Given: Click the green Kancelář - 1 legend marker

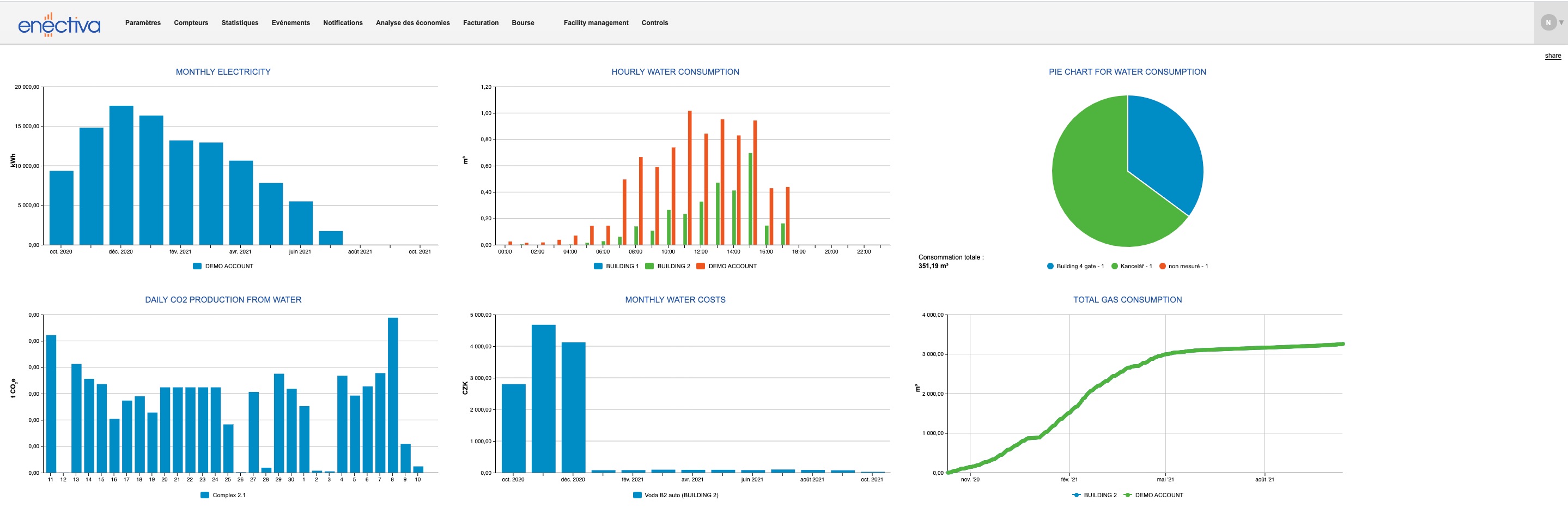Looking at the screenshot, I should point(1115,266).
